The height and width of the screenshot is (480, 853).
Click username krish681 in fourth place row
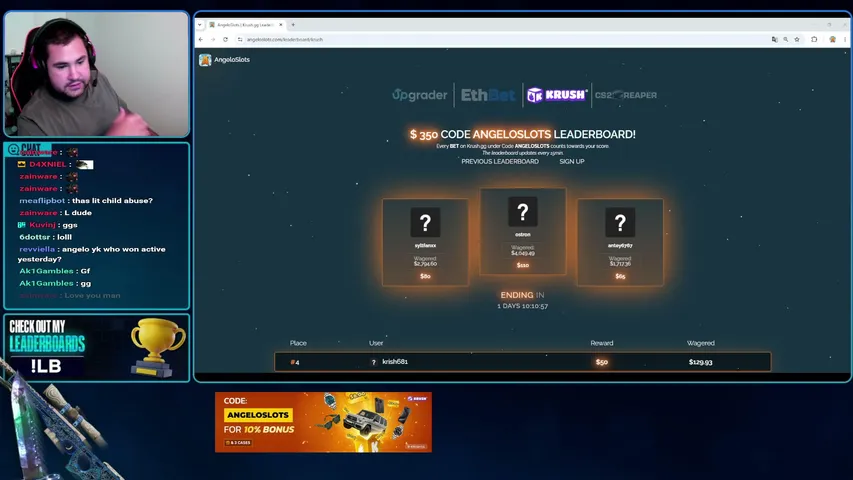[395, 361]
